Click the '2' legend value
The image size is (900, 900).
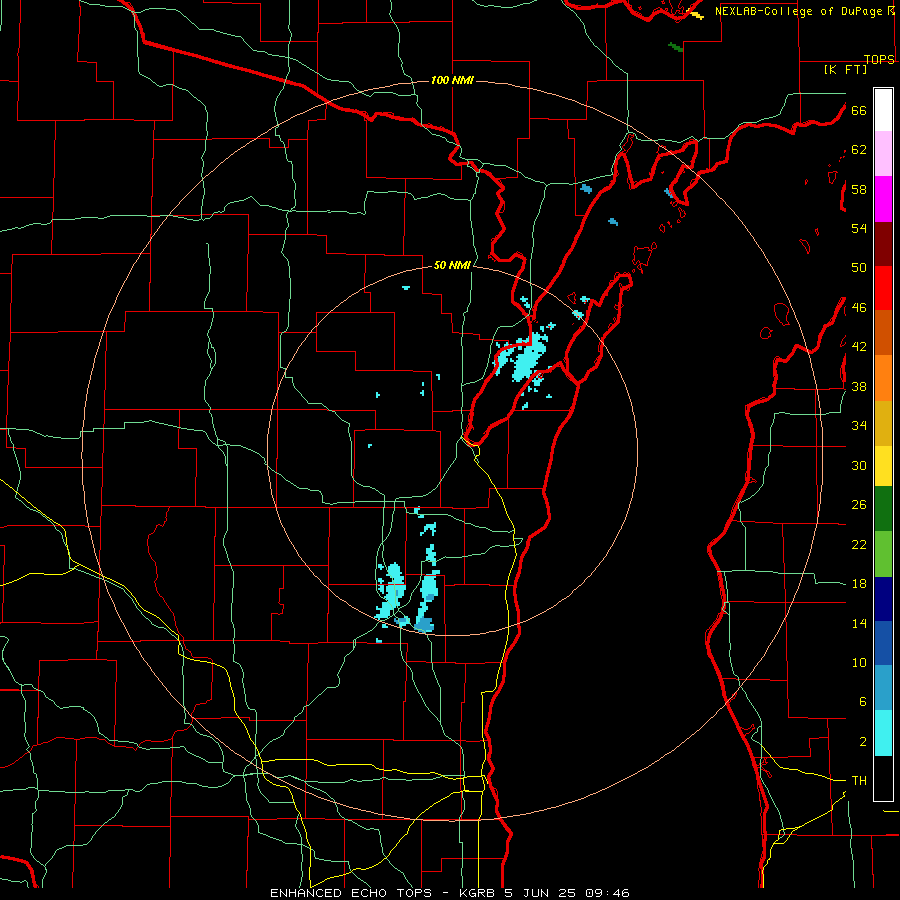click(x=862, y=742)
